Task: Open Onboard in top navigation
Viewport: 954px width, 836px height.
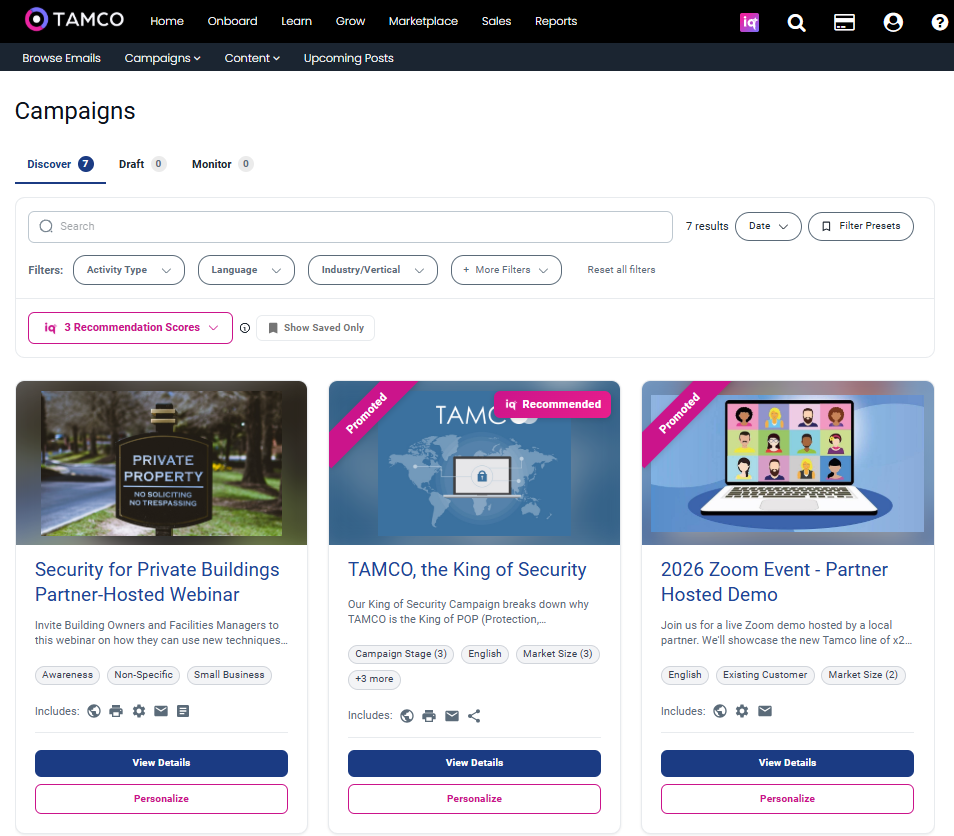Action: (x=232, y=21)
